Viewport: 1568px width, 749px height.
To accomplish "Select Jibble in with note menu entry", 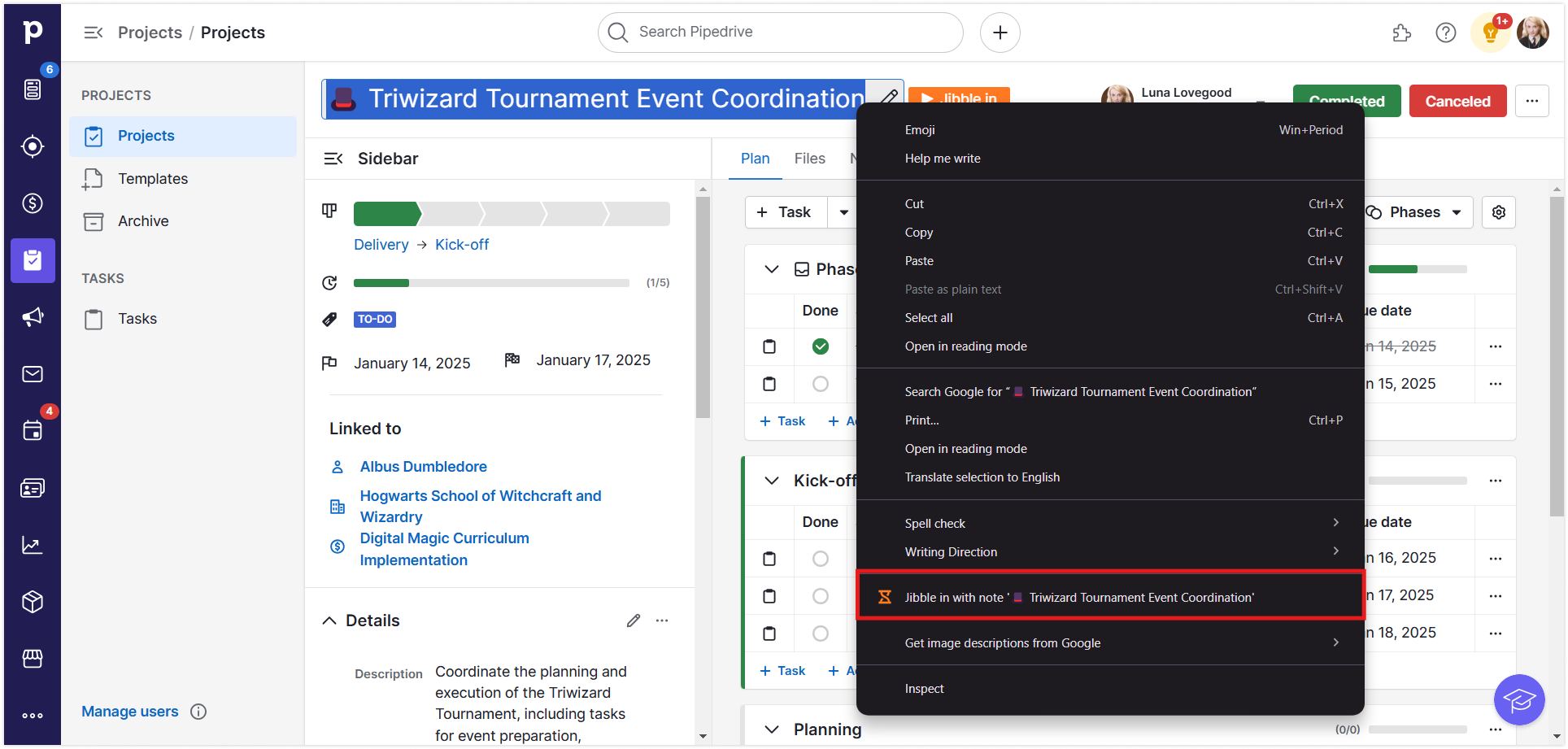I will tap(1110, 597).
